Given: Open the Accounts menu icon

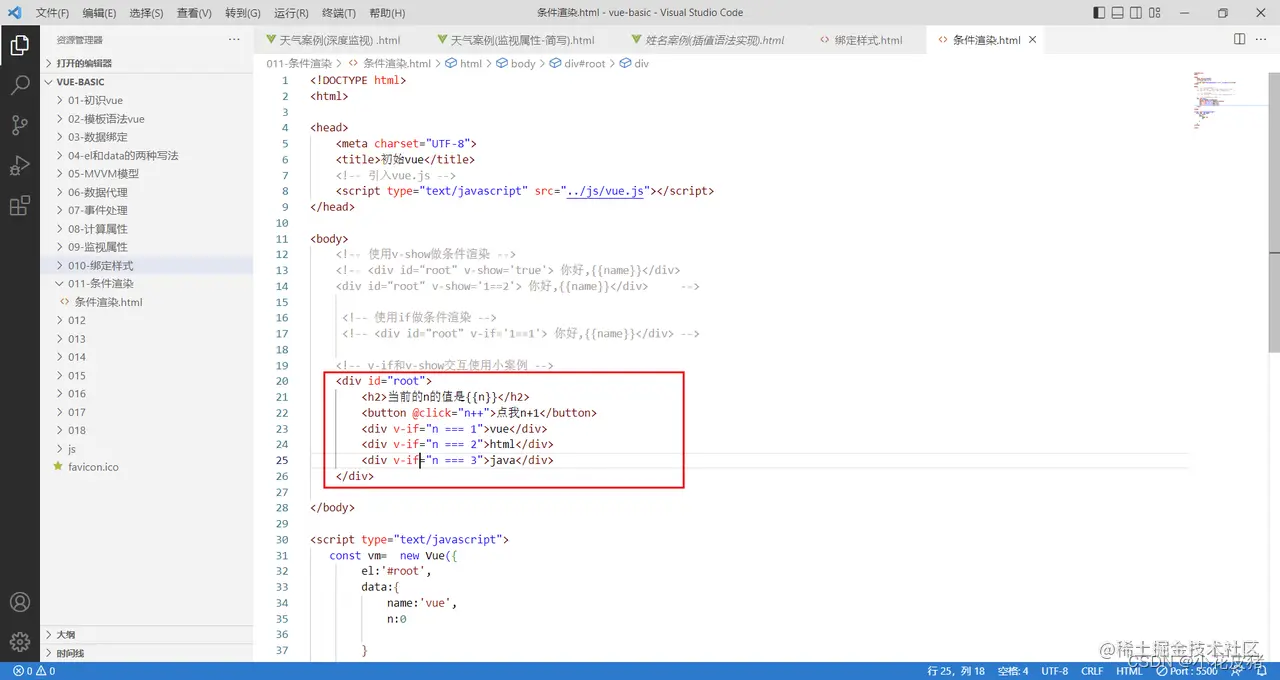Looking at the screenshot, I should 19,602.
